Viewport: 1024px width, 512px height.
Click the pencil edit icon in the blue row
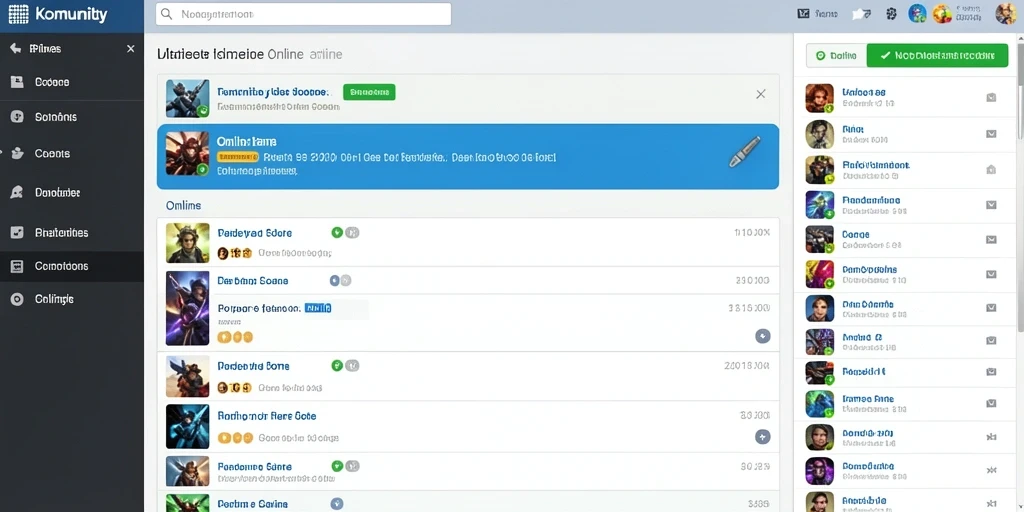coord(744,152)
